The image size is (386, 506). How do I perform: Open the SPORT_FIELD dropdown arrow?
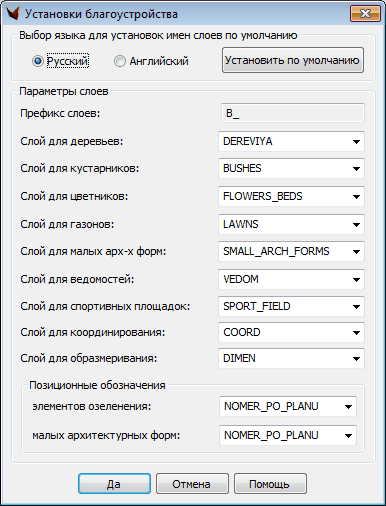pos(356,307)
